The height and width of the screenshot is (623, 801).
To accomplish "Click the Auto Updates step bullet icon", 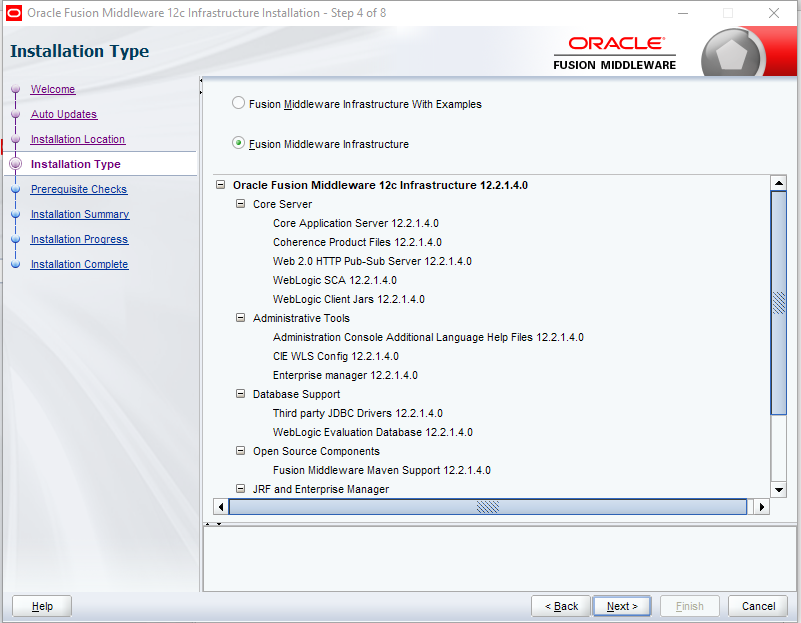I will tap(16, 114).
